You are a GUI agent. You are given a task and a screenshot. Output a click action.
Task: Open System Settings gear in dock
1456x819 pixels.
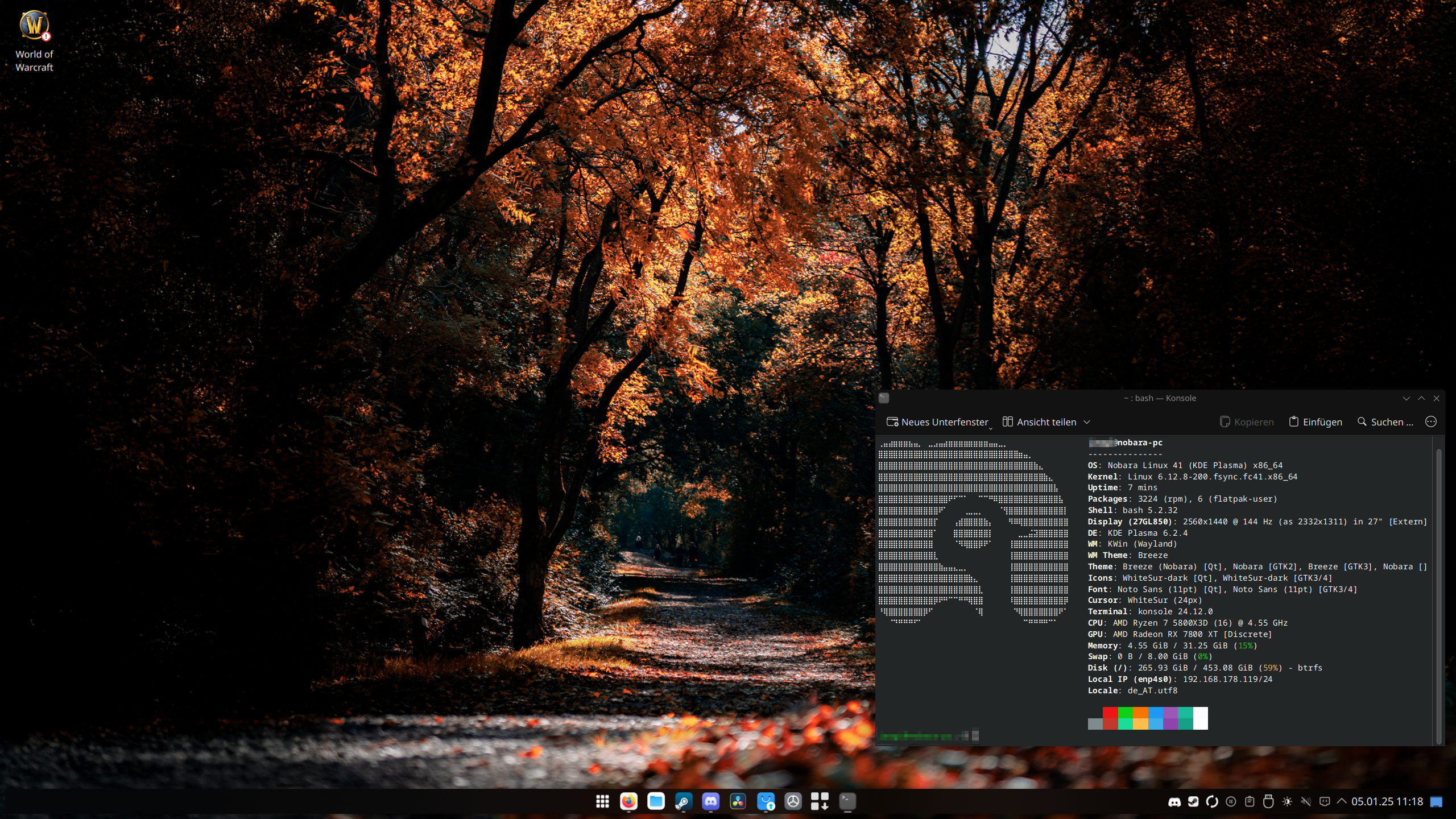click(x=793, y=801)
